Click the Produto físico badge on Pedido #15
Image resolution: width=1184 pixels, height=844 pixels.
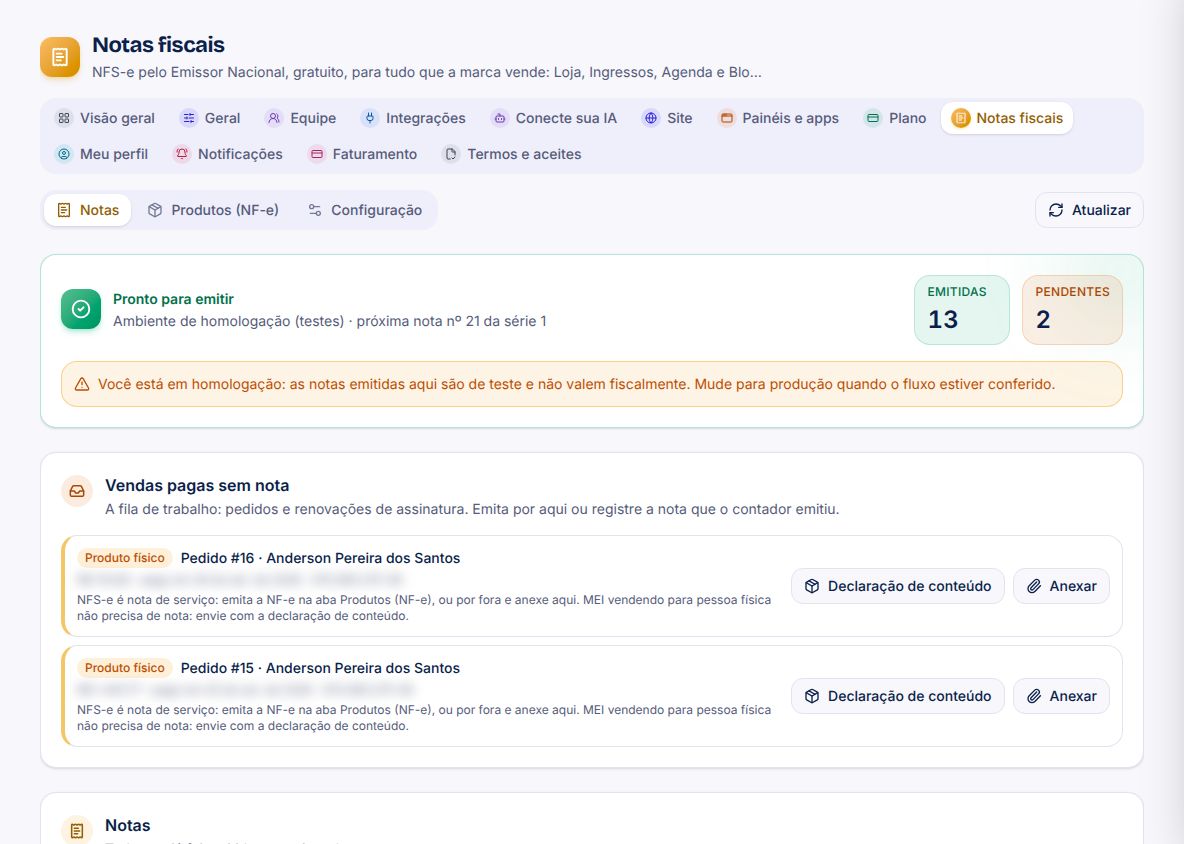pyautogui.click(x=125, y=668)
